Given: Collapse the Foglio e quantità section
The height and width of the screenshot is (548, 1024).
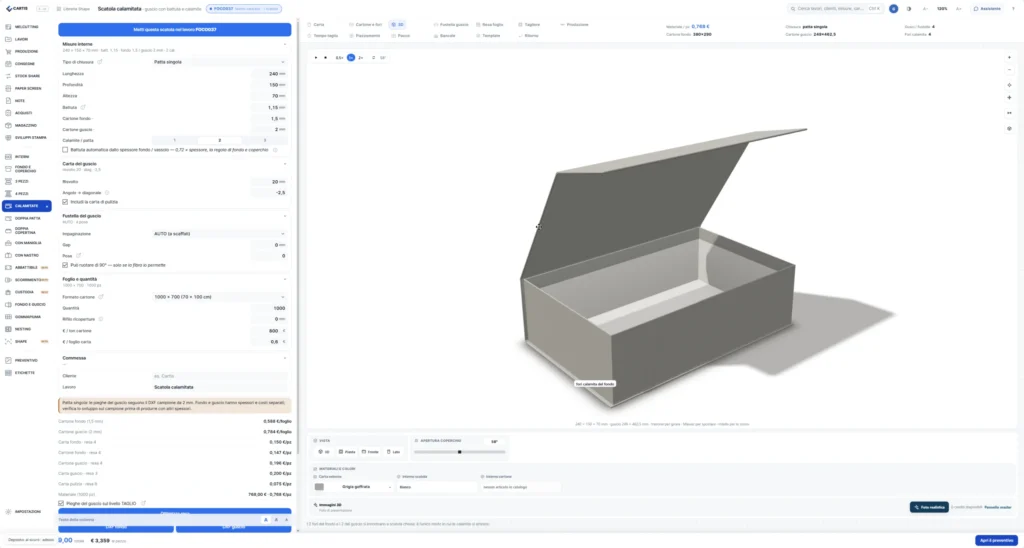Looking at the screenshot, I should click(285, 280).
